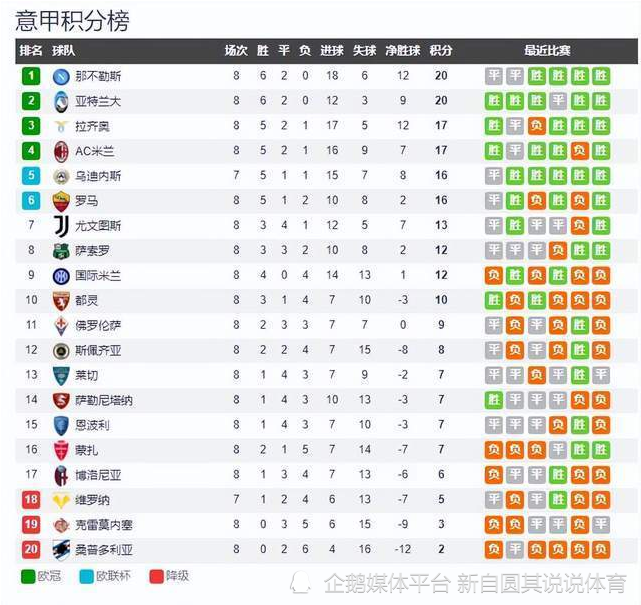Image resolution: width=641 pixels, height=605 pixels.
Task: Open 那不勒斯 team name link
Action: click(x=98, y=76)
